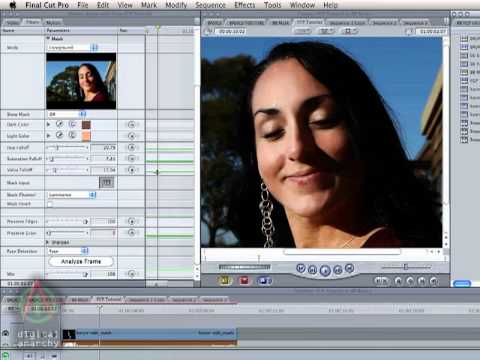Click the Canvas shuttle control slider
480x360 pixels.
click(x=406, y=267)
